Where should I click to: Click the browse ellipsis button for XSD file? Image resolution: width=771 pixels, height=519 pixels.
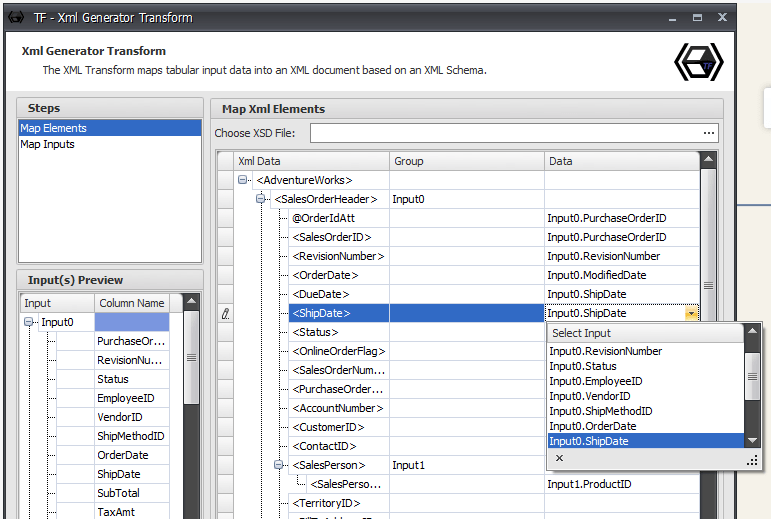[x=709, y=133]
